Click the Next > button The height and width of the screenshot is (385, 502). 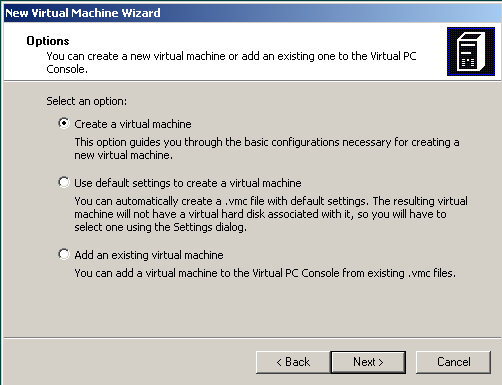(x=368, y=362)
